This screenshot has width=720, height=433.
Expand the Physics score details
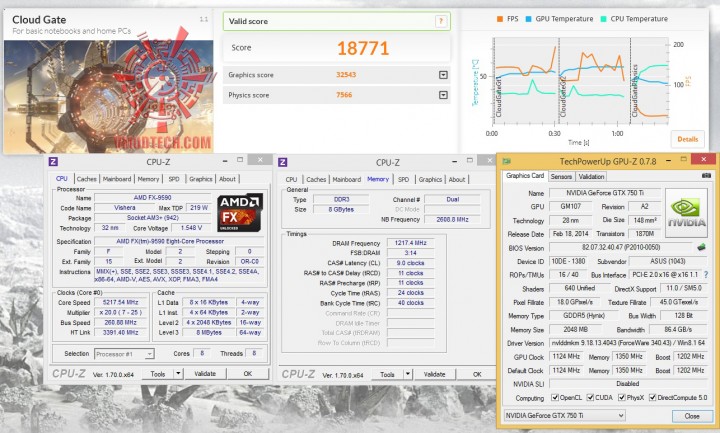(443, 95)
